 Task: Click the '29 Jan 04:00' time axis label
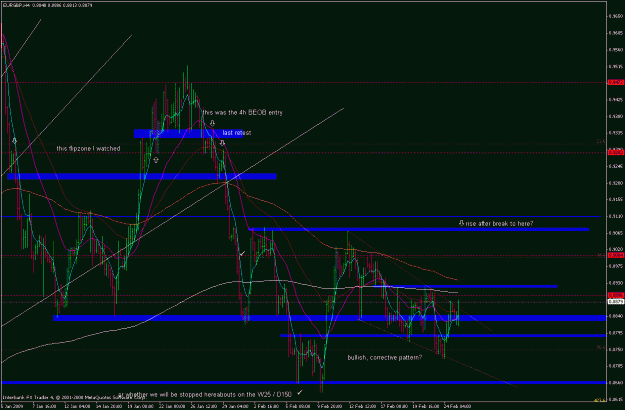(236, 406)
